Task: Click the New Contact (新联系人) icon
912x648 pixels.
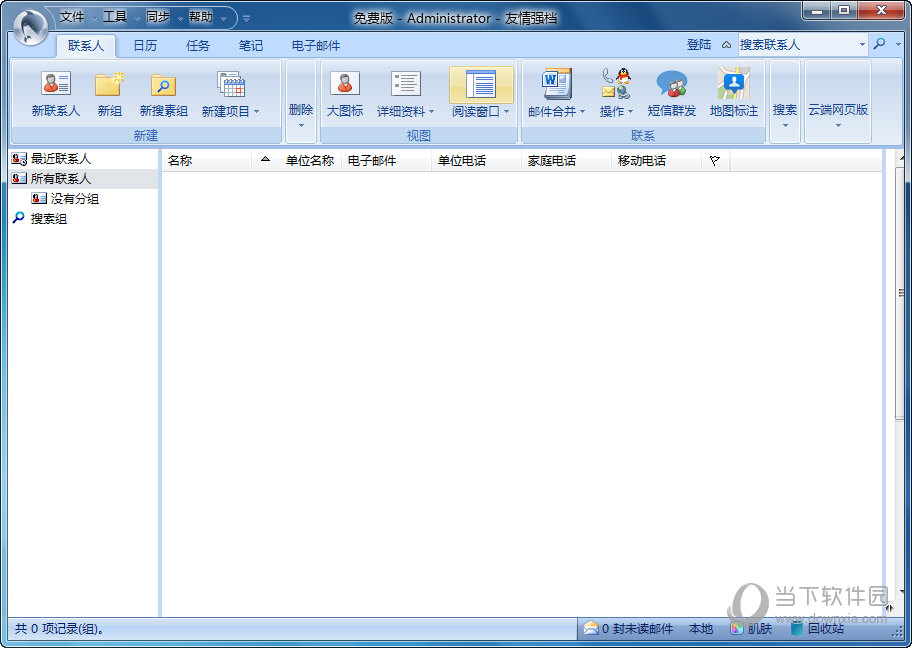Action: pyautogui.click(x=56, y=84)
